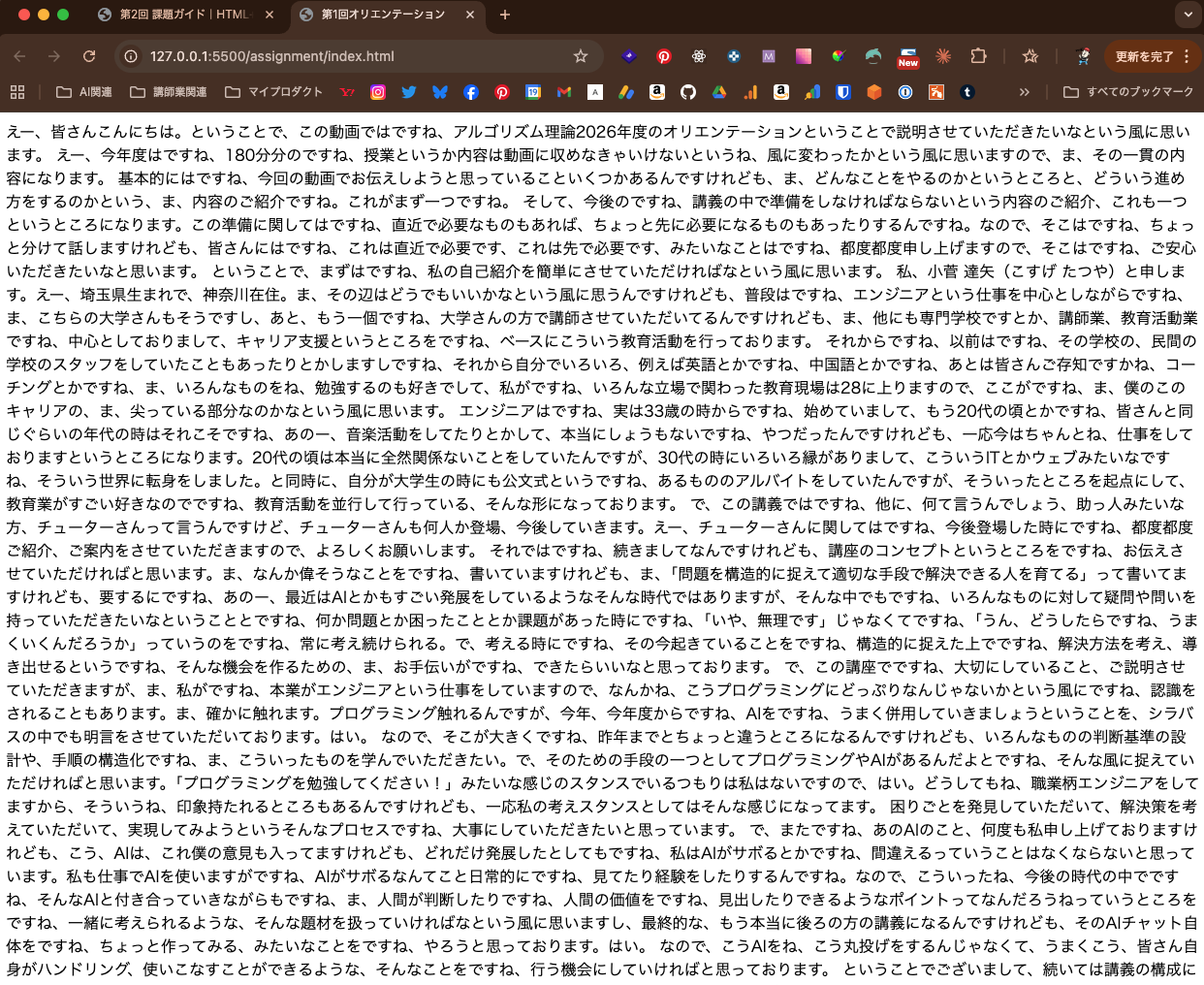The height and width of the screenshot is (985, 1204).
Task: Go back to previous page
Action: click(x=19, y=56)
